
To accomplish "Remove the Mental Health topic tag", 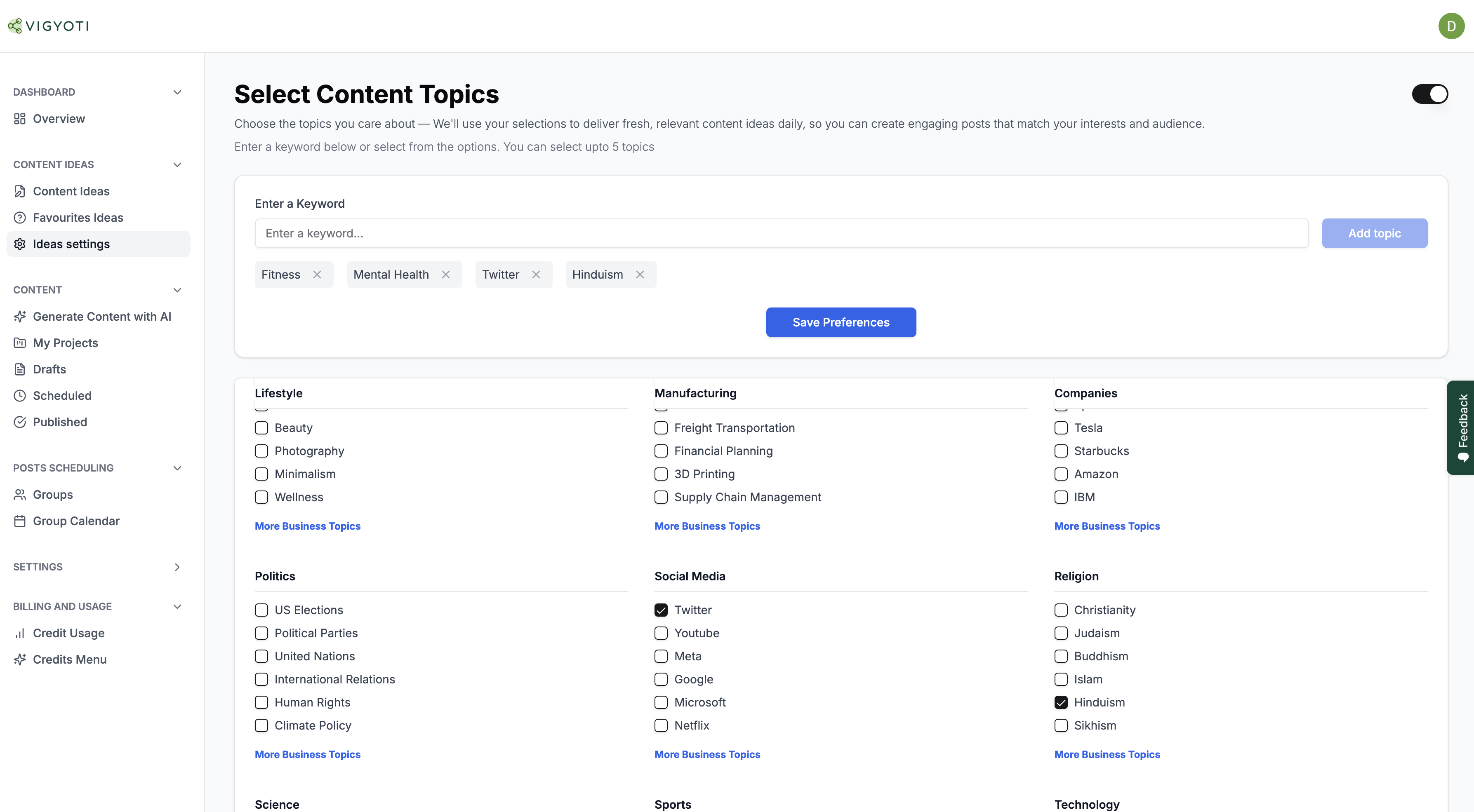I will click(x=446, y=275).
